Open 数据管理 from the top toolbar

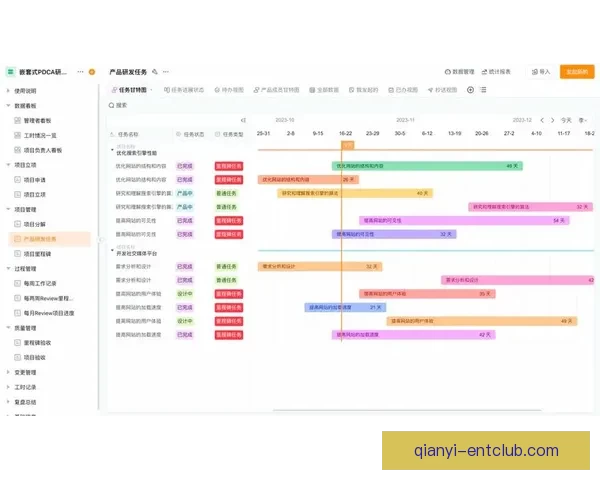459,72
